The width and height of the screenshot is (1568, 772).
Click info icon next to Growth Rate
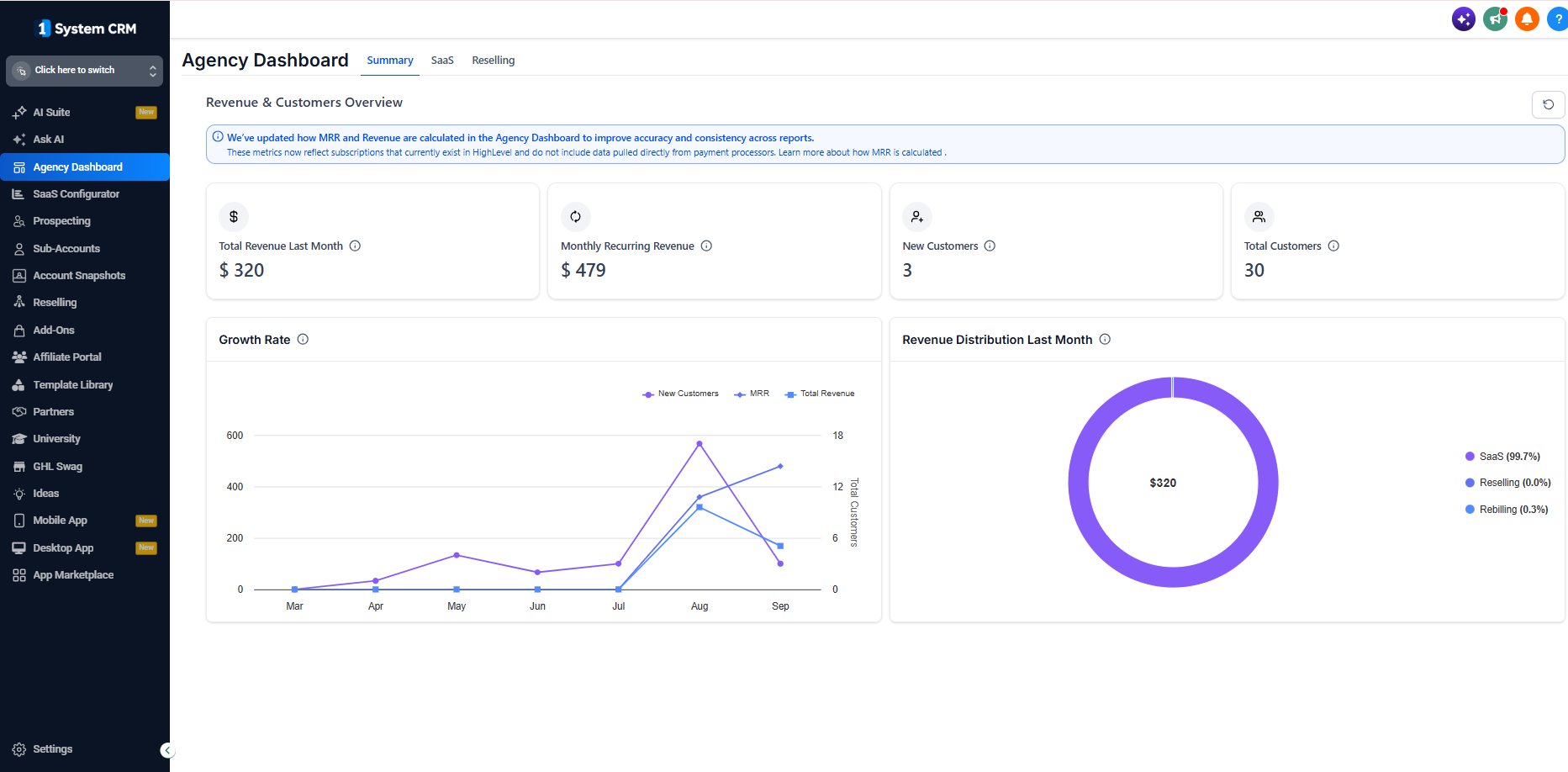(303, 339)
